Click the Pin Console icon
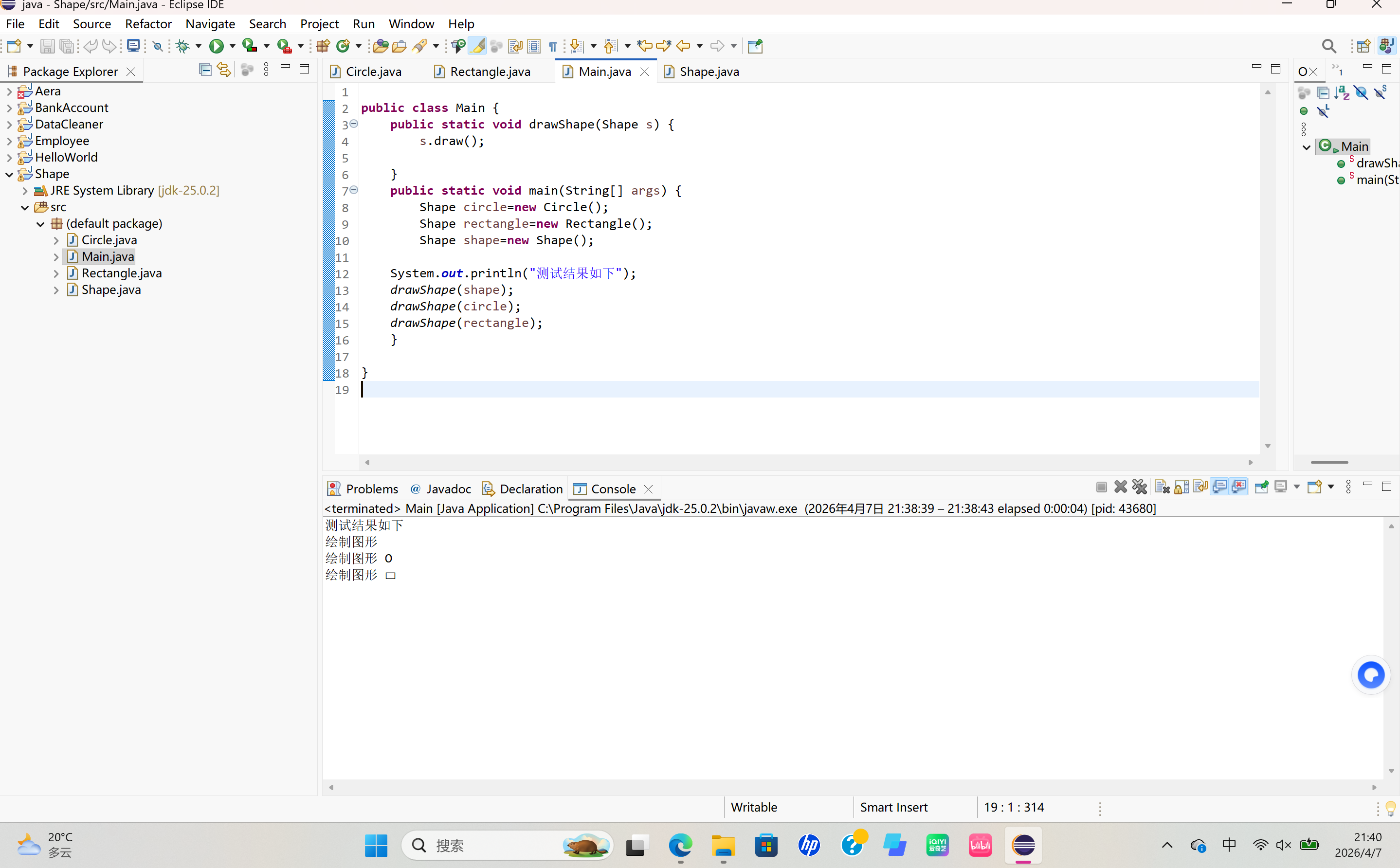The image size is (1400, 868). 1261,488
